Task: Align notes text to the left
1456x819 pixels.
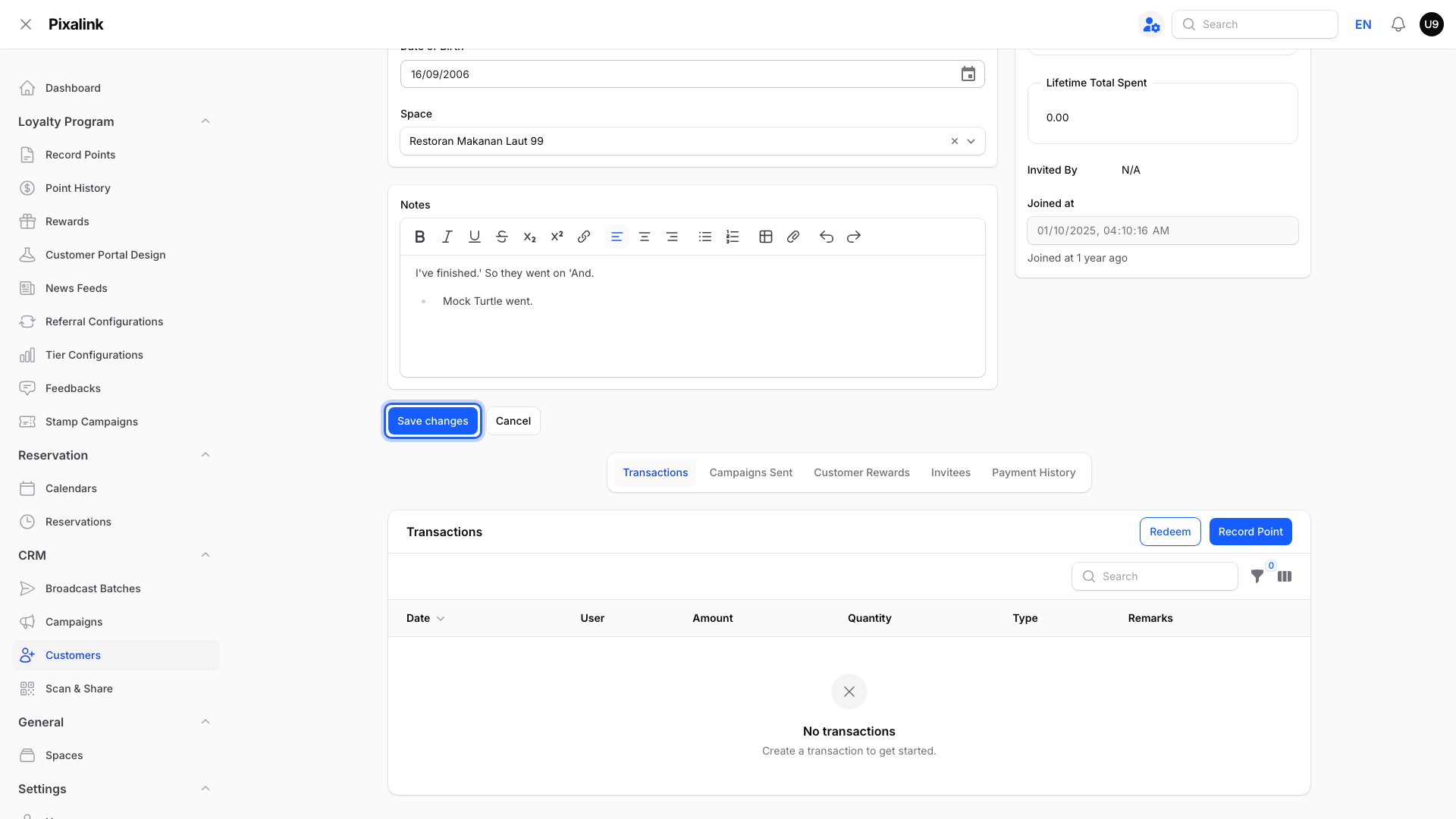Action: click(x=617, y=237)
